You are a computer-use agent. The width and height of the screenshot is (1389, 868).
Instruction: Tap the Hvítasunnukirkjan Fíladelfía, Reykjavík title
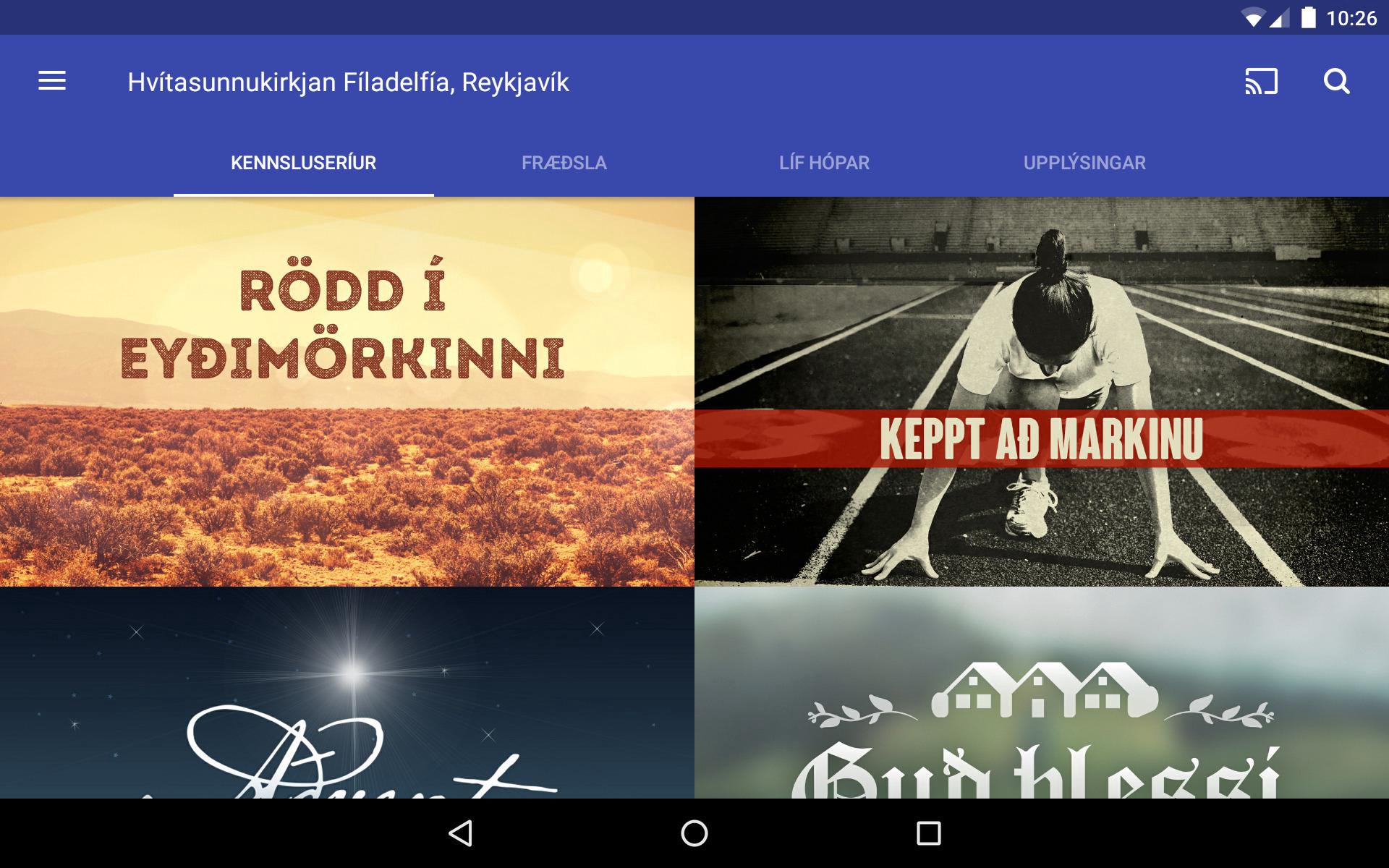pos(349,82)
